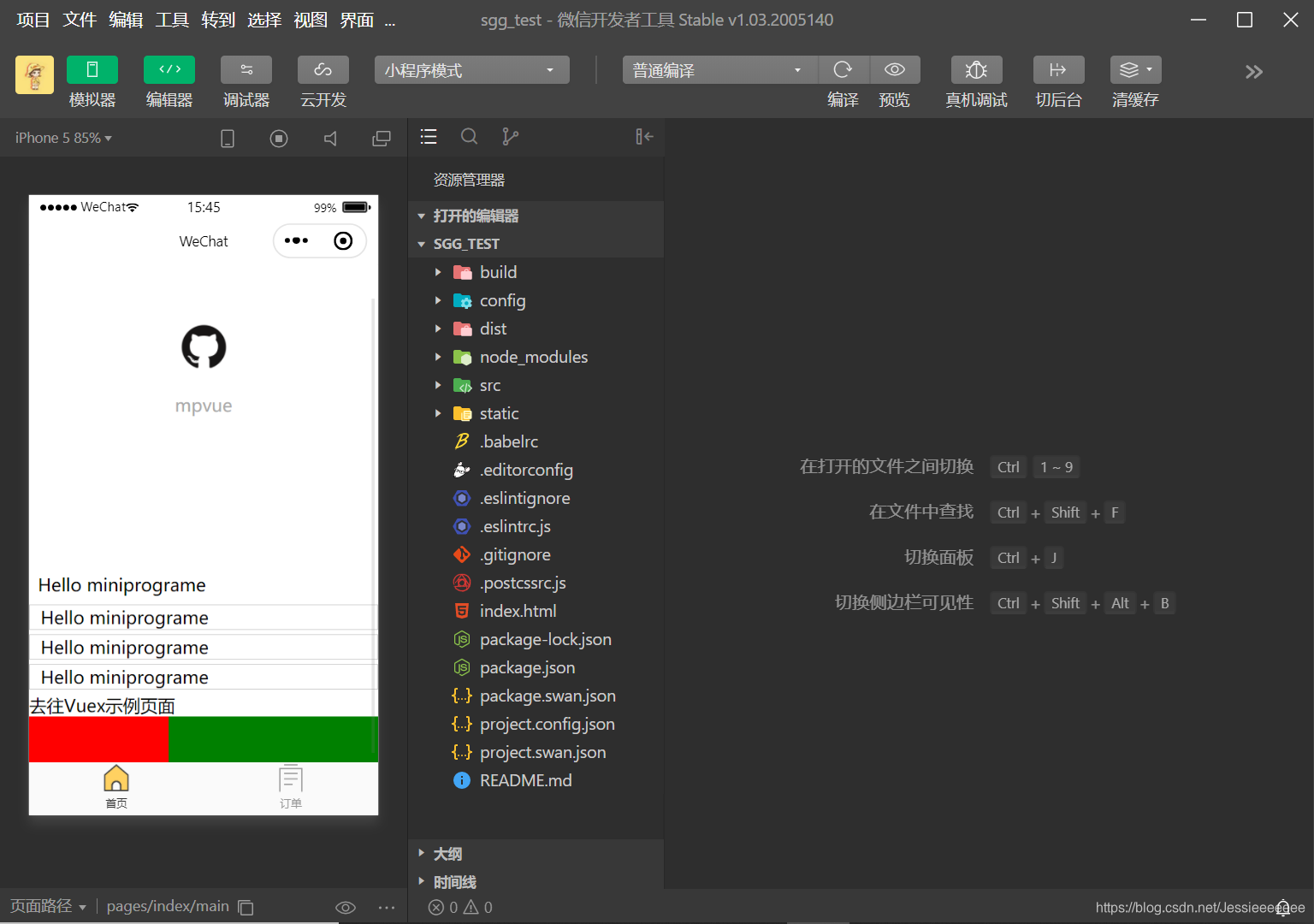Open the .eslintrc.js file
This screenshot has width=1314, height=924.
(536, 526)
